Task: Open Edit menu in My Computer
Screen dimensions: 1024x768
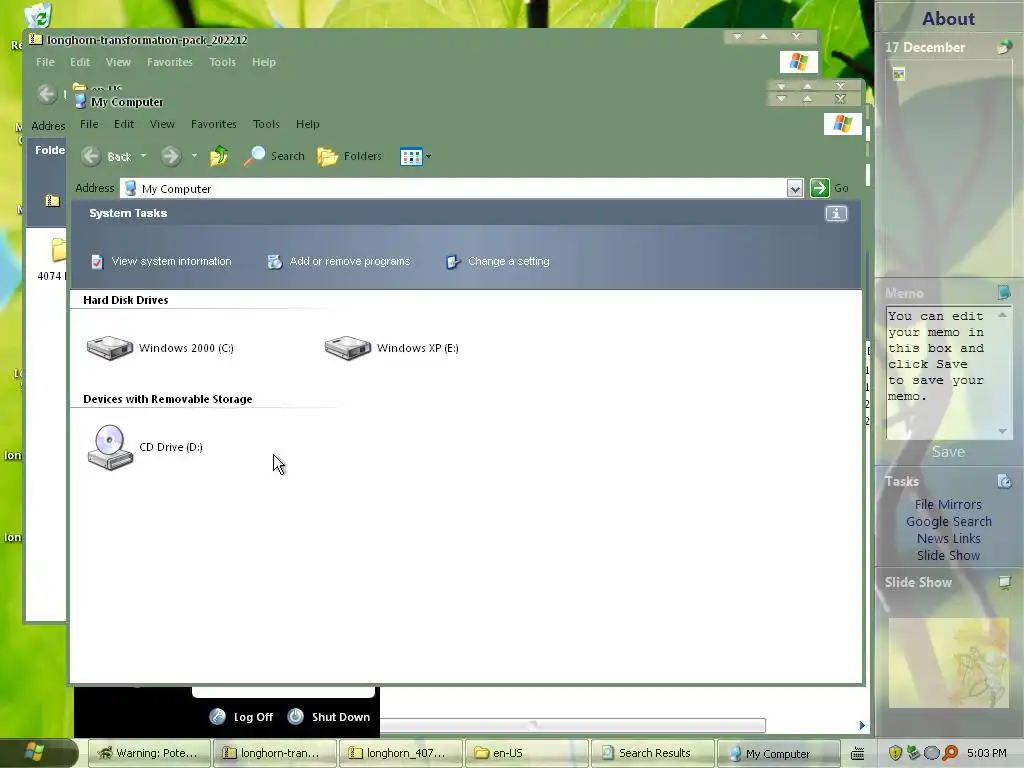Action: coord(124,124)
